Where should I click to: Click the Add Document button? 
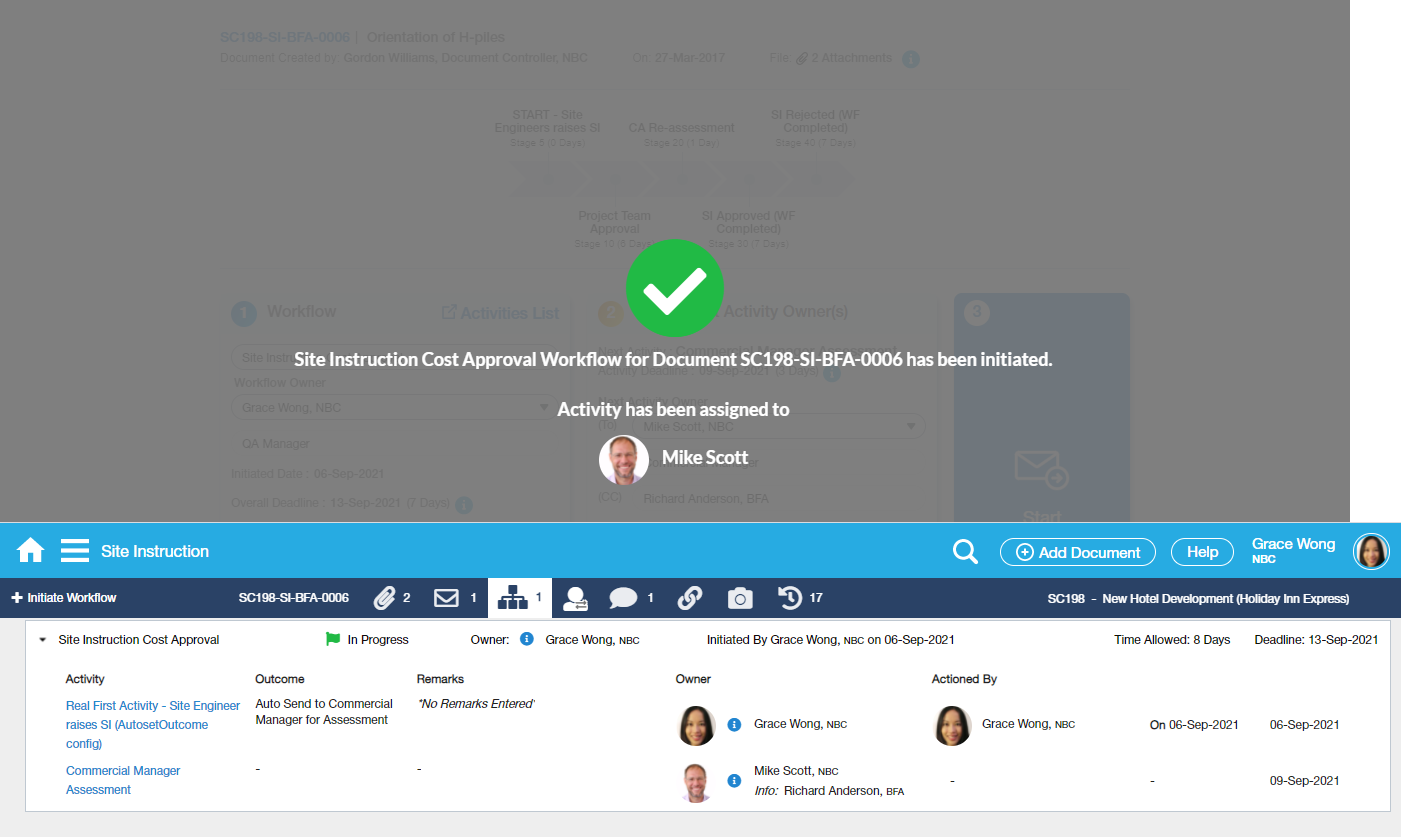click(1078, 552)
